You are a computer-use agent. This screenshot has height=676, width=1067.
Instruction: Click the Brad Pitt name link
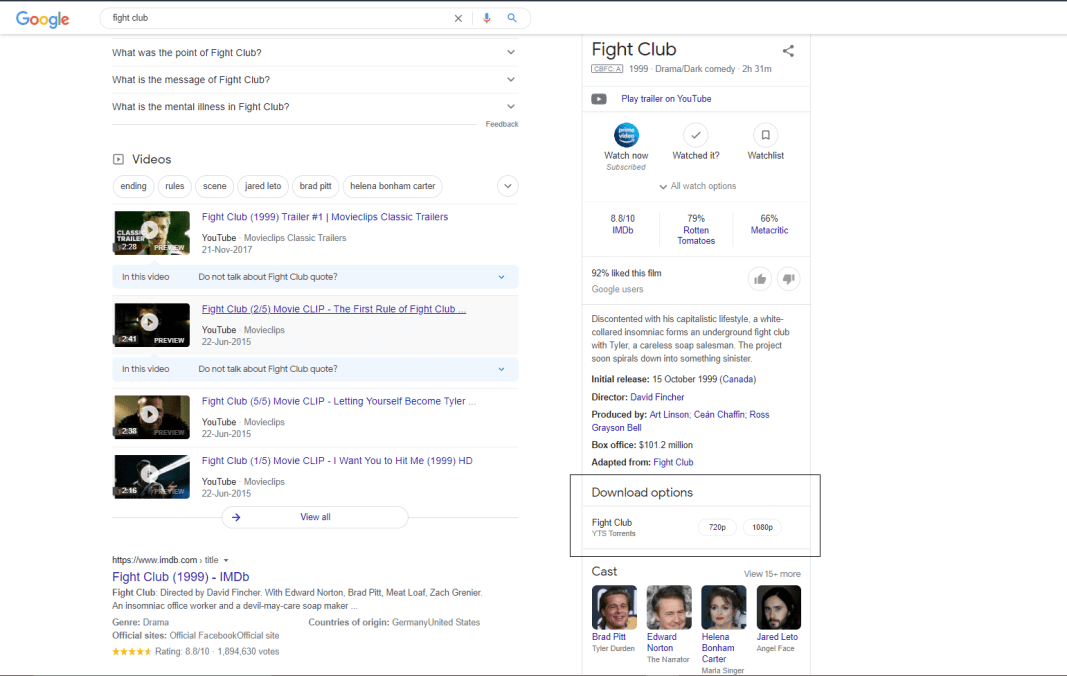pos(608,637)
